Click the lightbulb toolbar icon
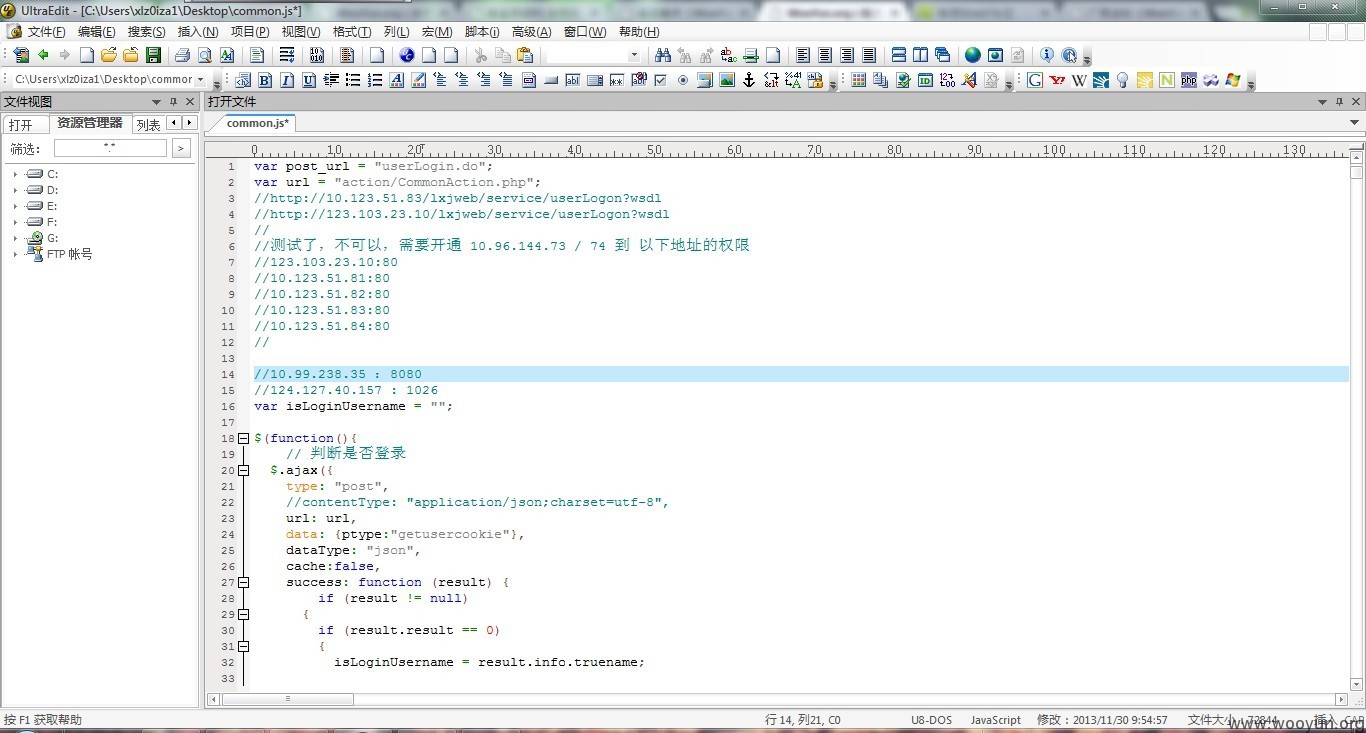 point(1123,80)
